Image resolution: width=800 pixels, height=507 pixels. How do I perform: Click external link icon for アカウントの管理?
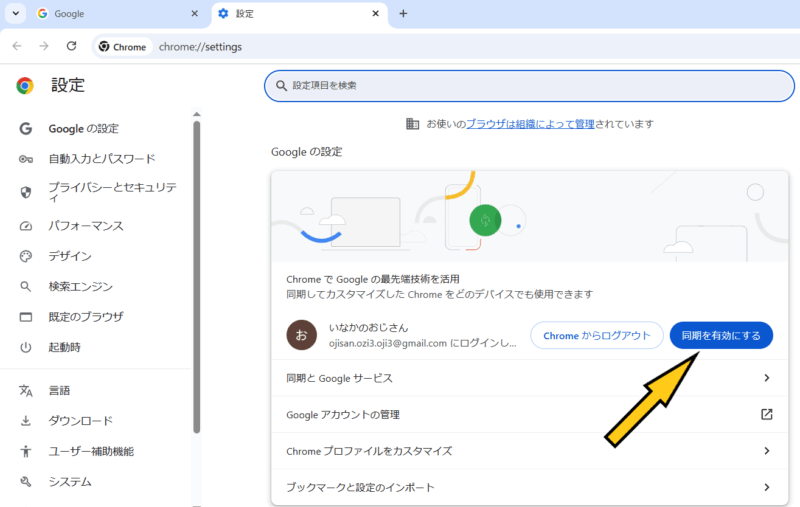click(766, 414)
